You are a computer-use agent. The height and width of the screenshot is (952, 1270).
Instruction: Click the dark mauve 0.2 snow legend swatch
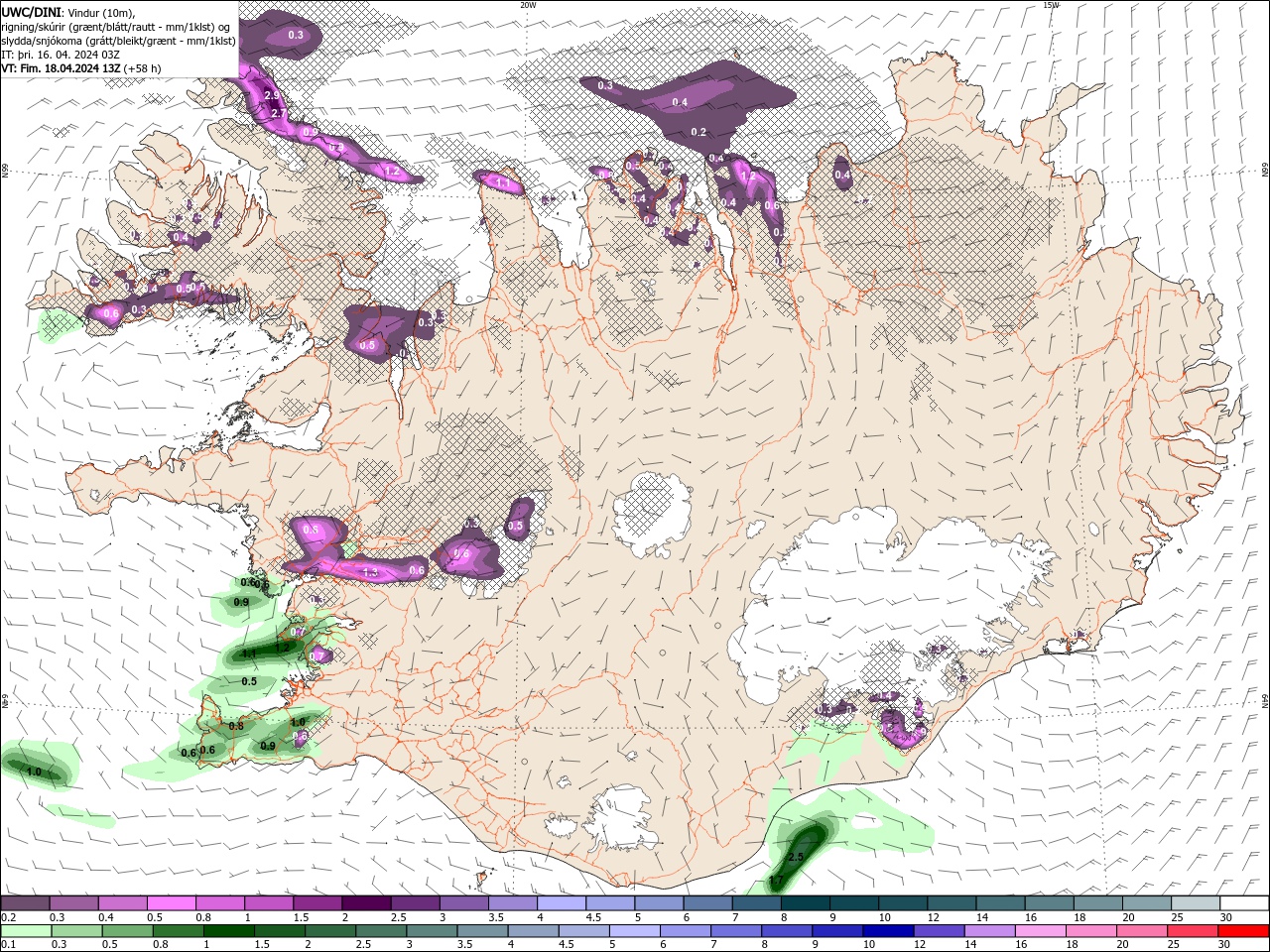pyautogui.click(x=25, y=903)
